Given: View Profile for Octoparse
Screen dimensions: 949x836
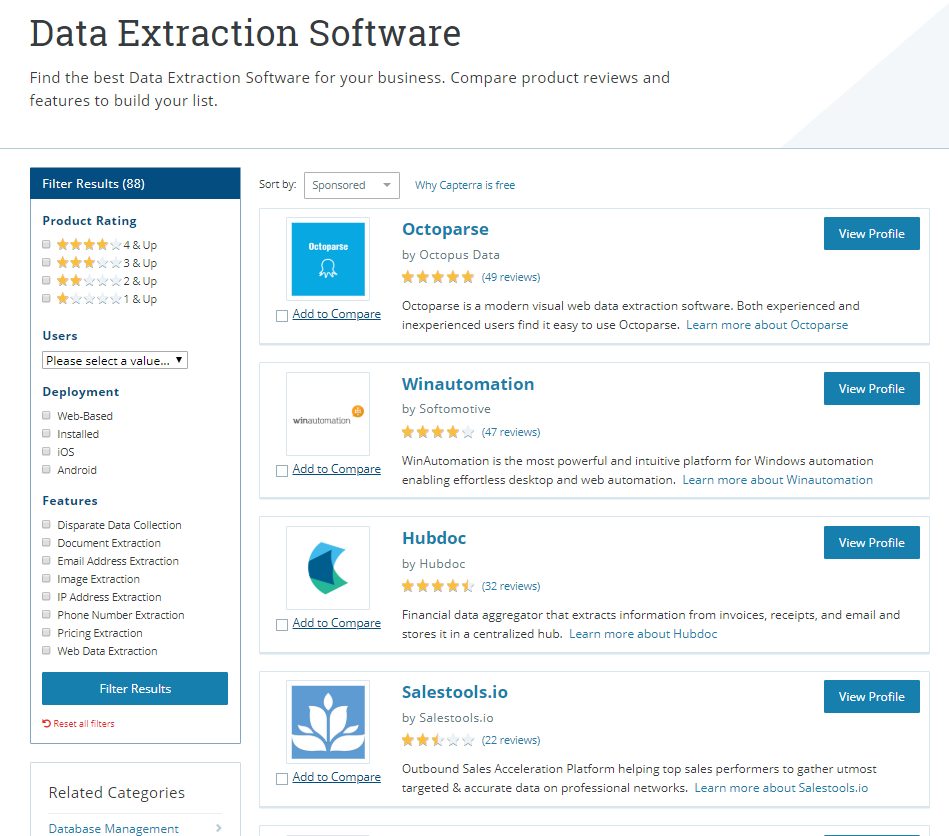Looking at the screenshot, I should pos(872,234).
